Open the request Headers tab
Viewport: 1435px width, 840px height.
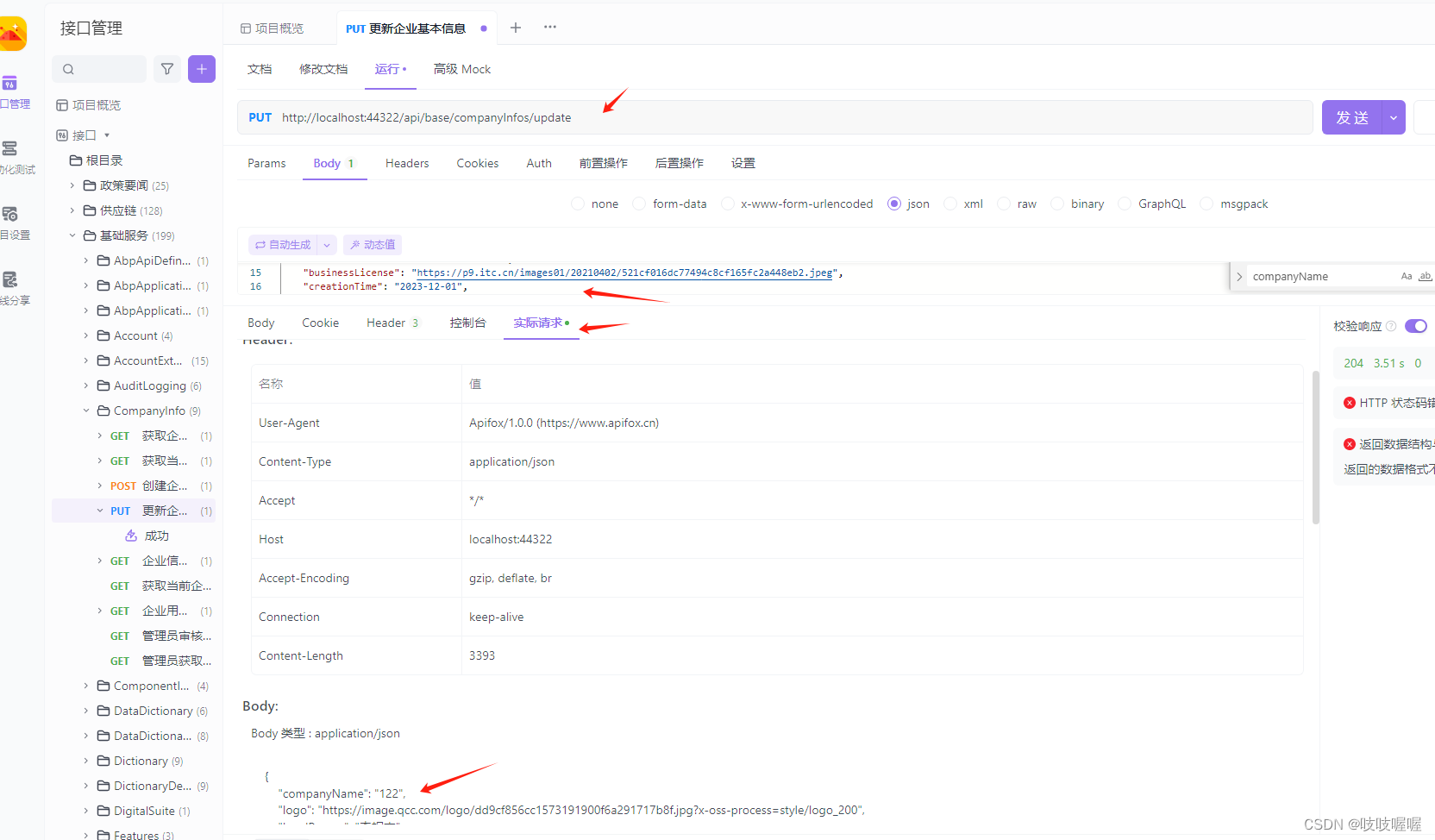point(407,163)
